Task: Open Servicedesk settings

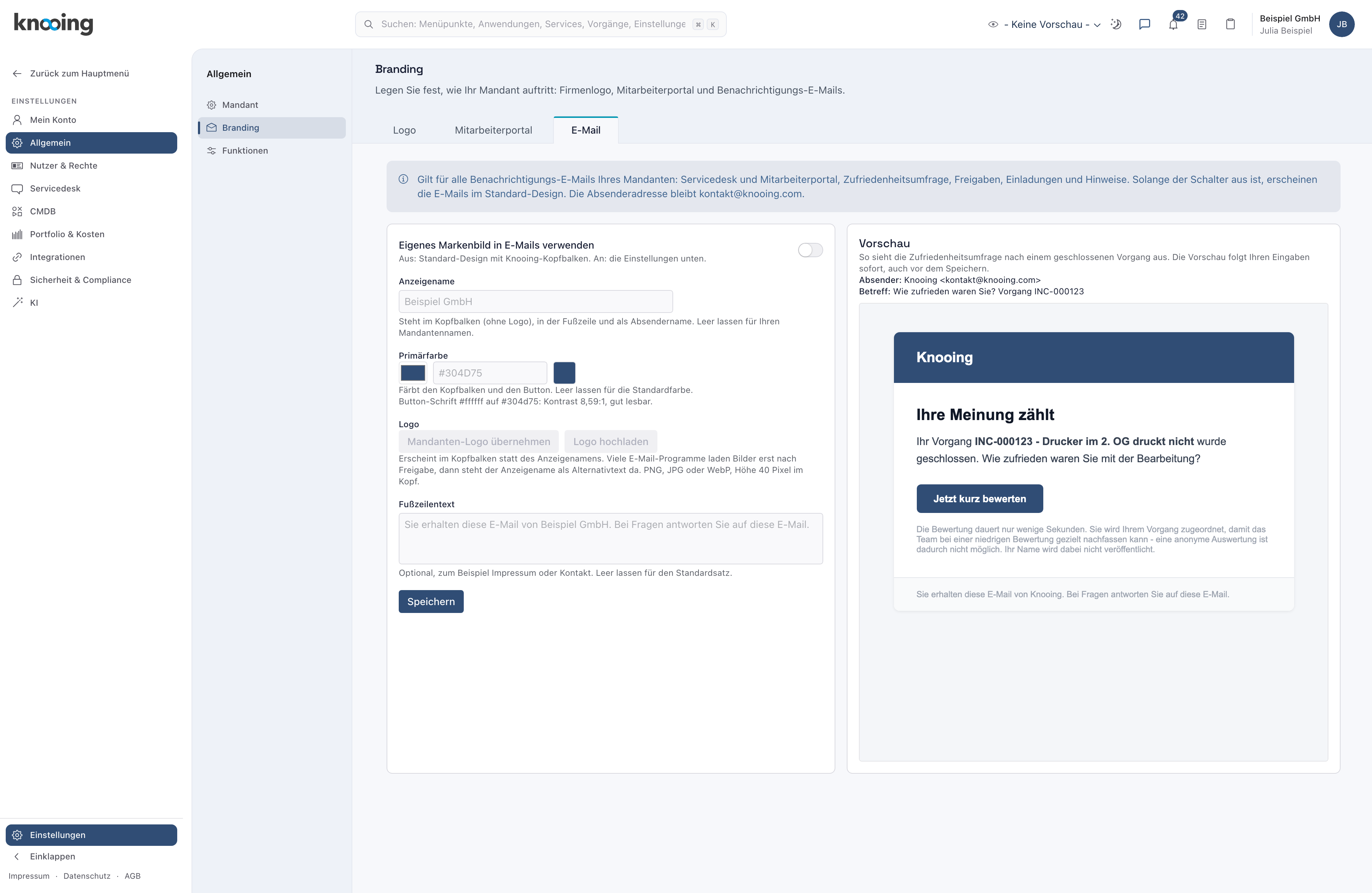Action: click(91, 189)
